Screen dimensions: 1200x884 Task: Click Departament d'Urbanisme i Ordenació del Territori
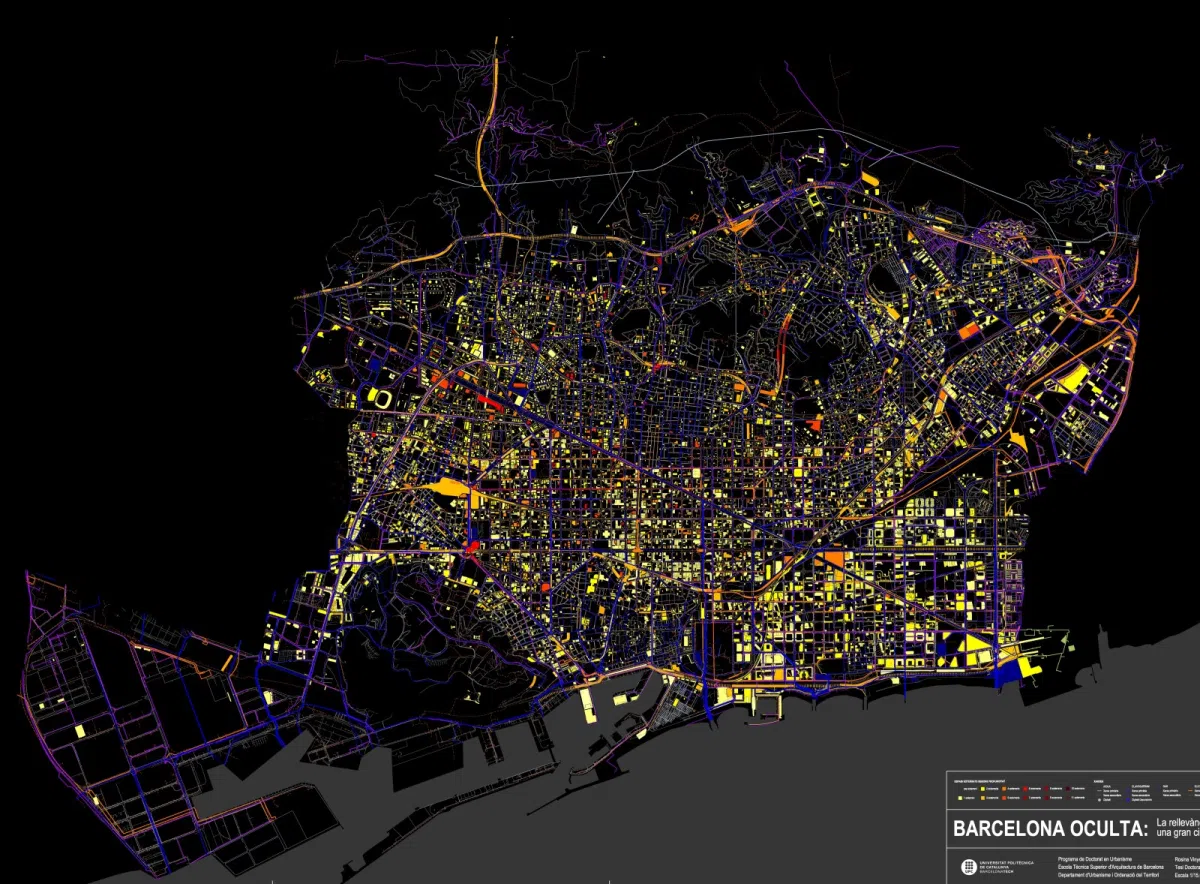pos(1108,875)
